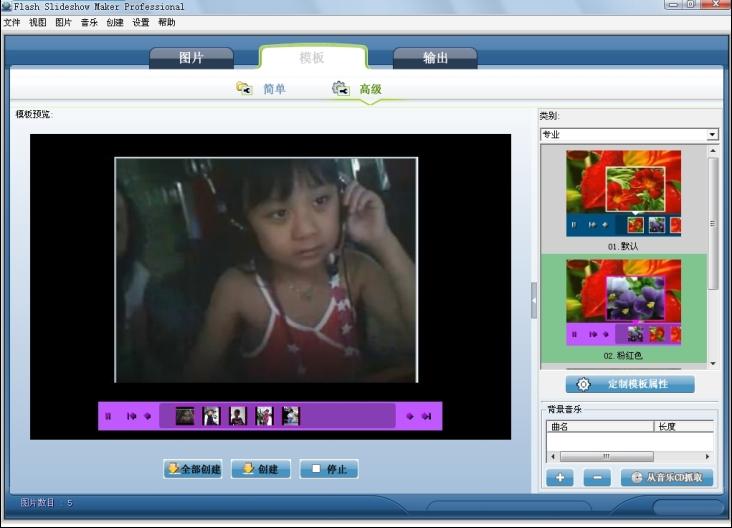Click the 高级 mode gear icon
This screenshot has width=732, height=528.
tap(341, 88)
